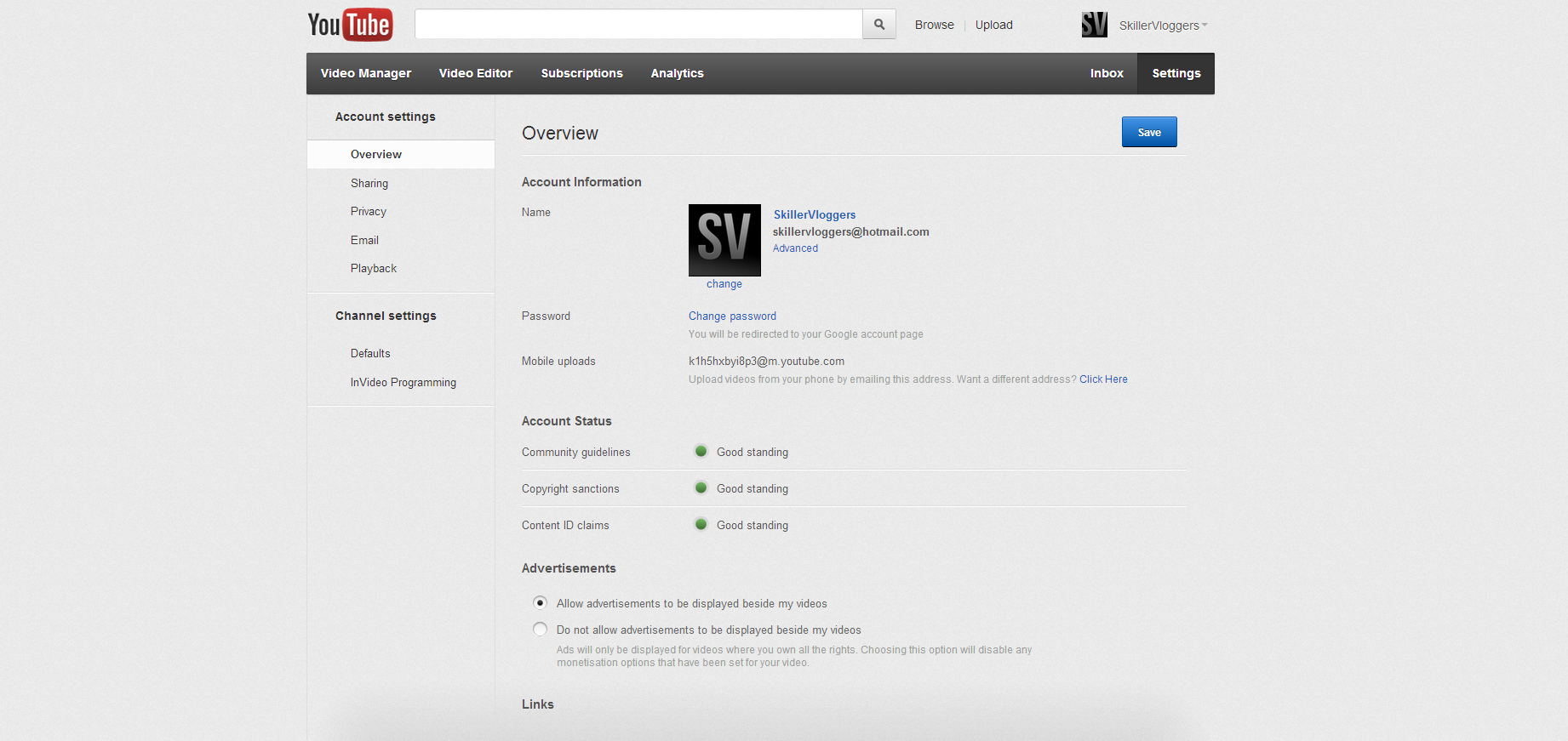Click the Channel settings heading
The height and width of the screenshot is (741, 1568).
point(386,316)
